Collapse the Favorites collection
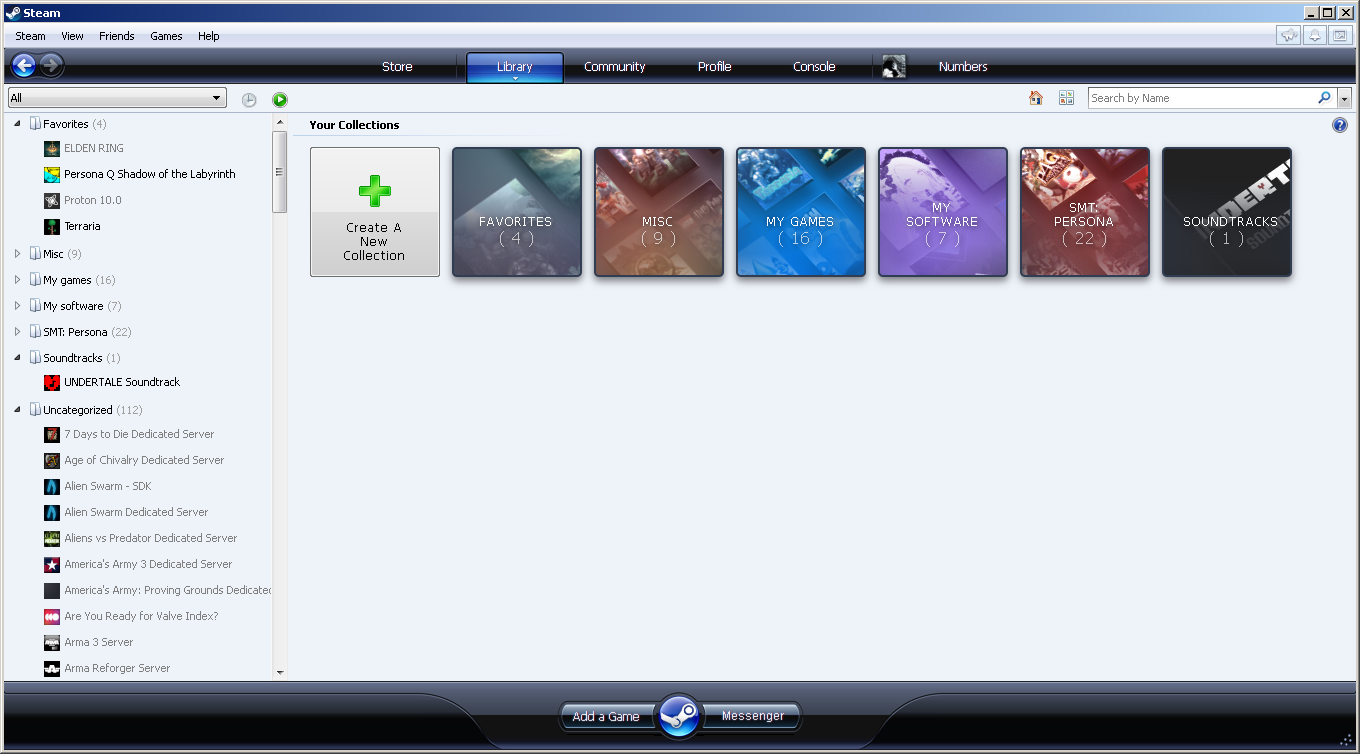 pyautogui.click(x=18, y=124)
